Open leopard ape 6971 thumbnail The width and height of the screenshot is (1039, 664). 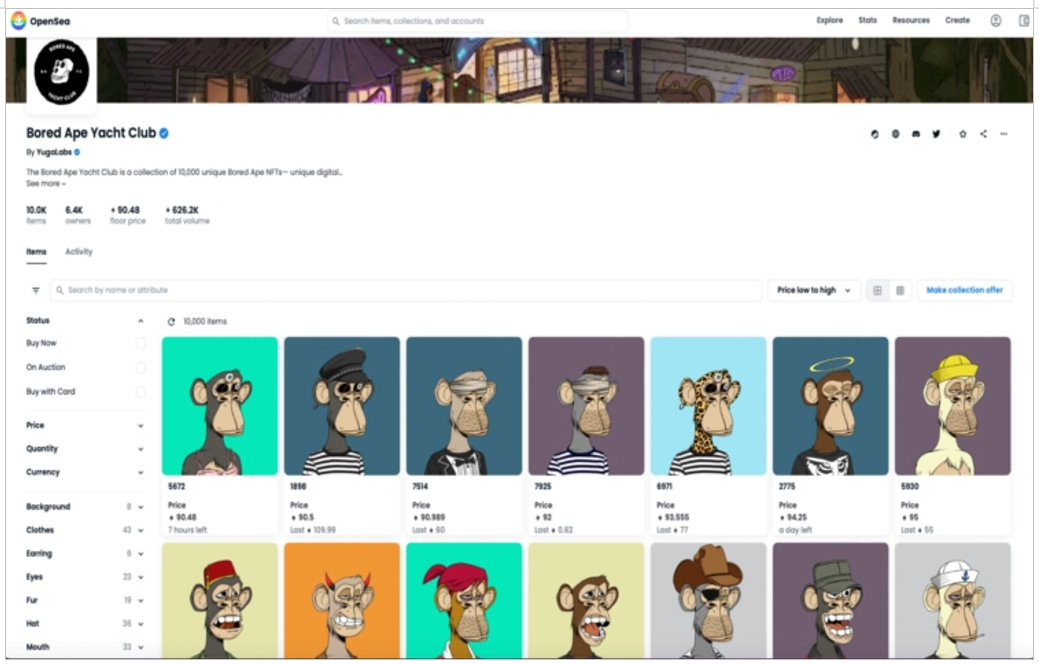tap(708, 406)
